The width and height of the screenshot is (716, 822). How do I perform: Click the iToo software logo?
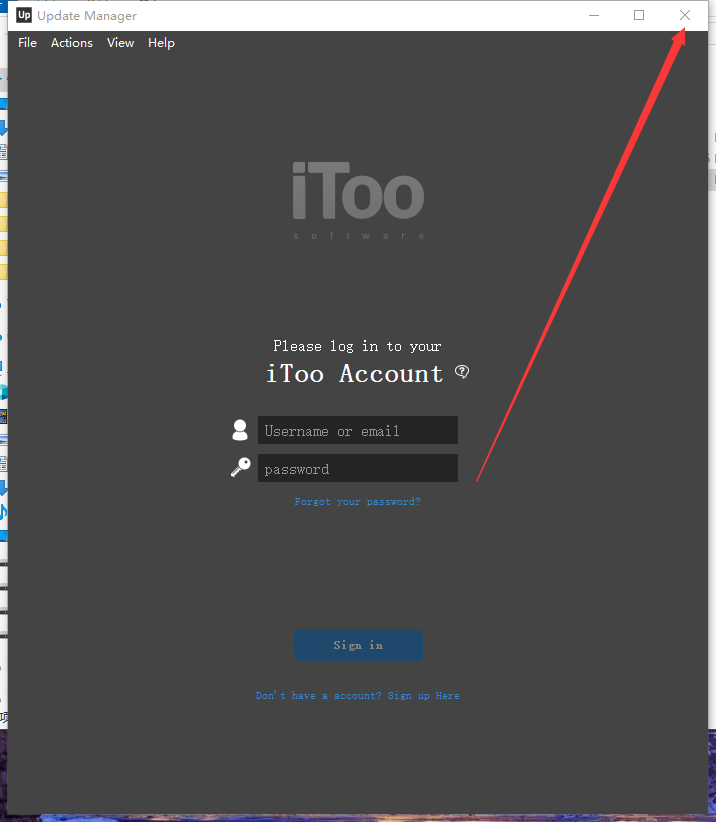click(359, 200)
